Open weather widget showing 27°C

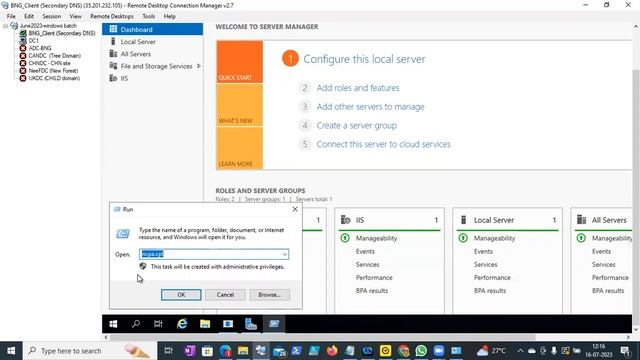(x=491, y=351)
